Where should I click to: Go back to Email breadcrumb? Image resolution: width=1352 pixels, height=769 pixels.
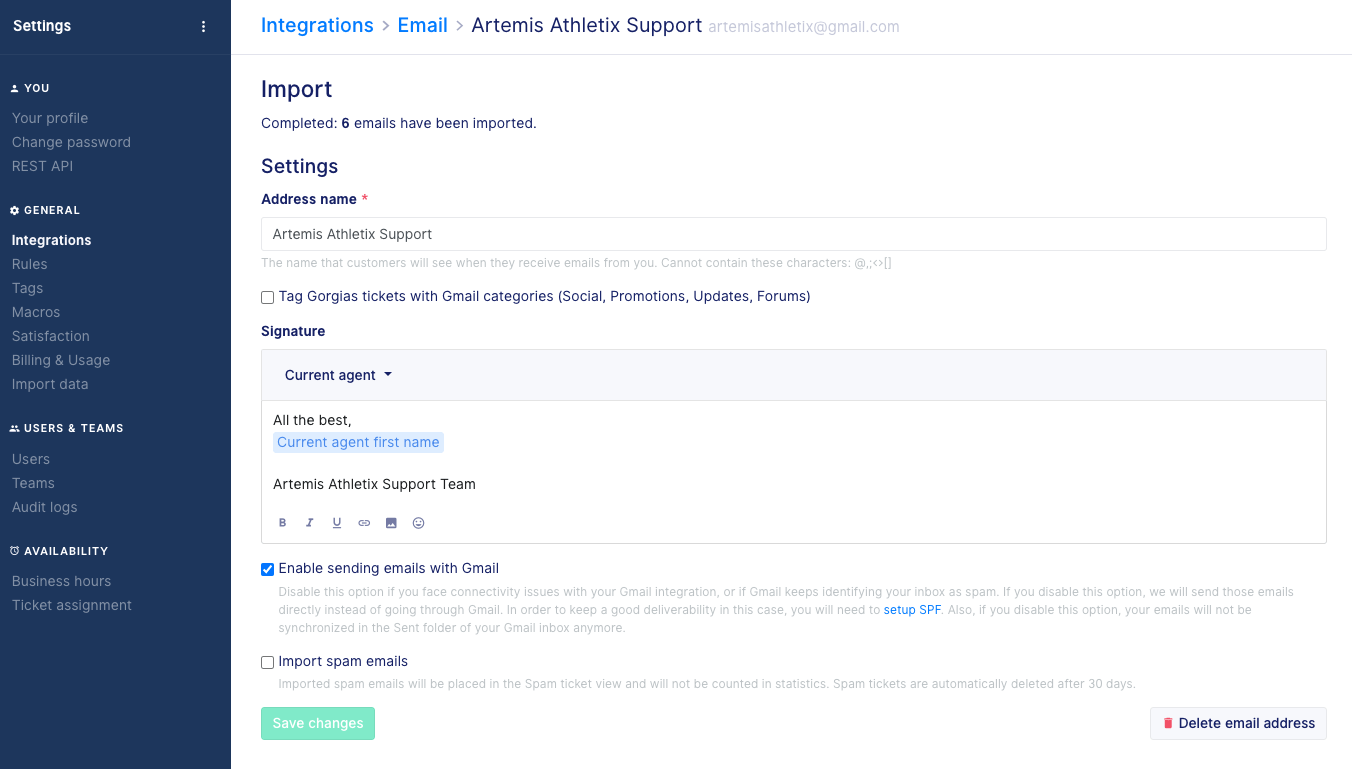coord(422,26)
